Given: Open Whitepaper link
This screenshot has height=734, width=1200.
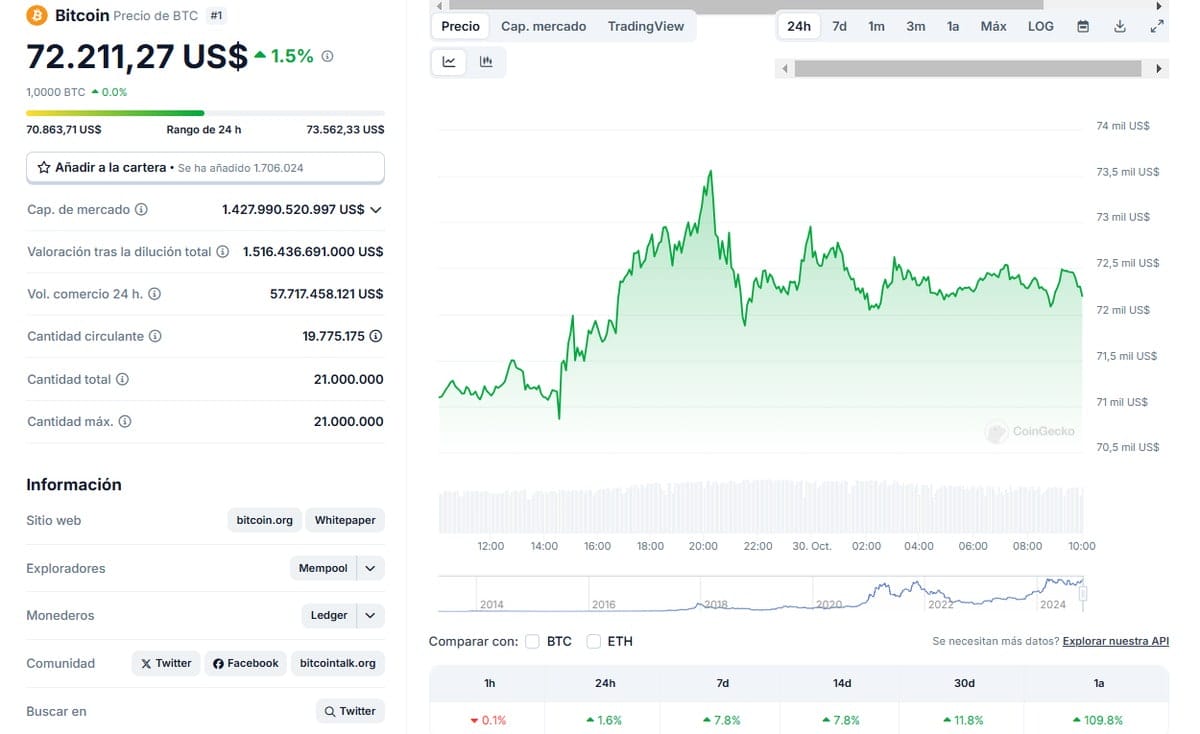Looking at the screenshot, I should coord(345,521).
